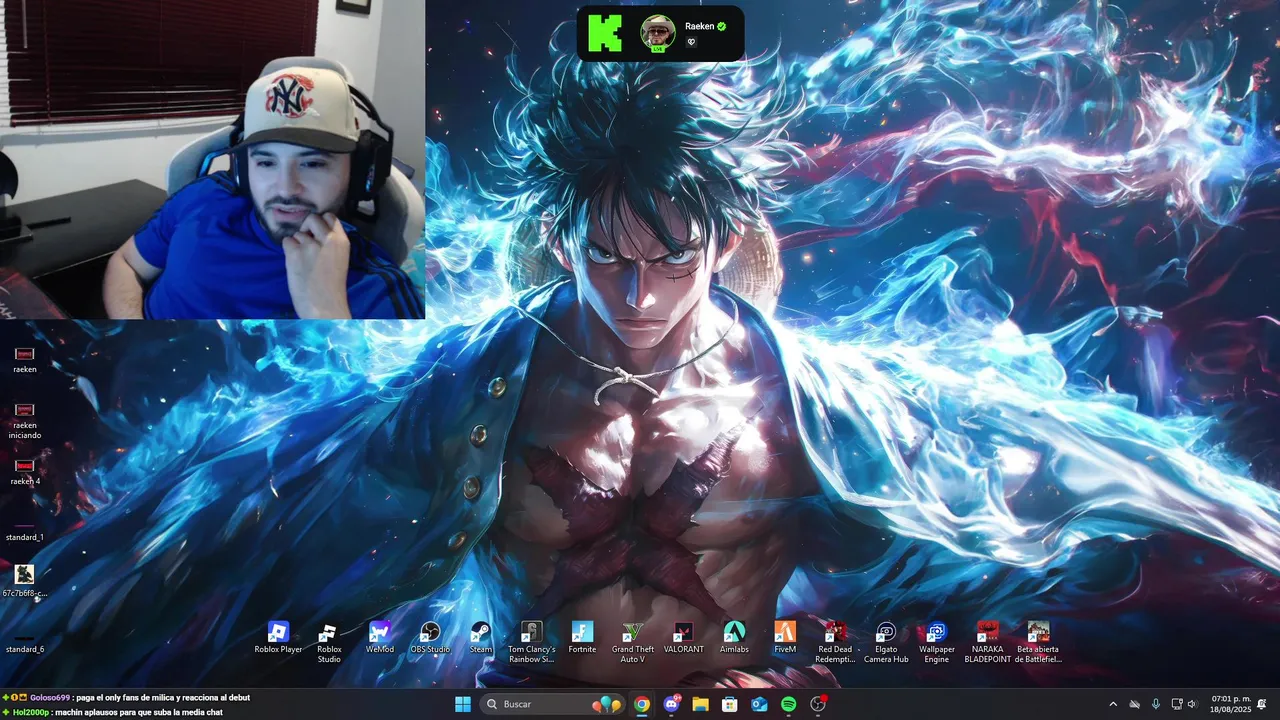Open Microsoft Store from the taskbar

(x=730, y=704)
